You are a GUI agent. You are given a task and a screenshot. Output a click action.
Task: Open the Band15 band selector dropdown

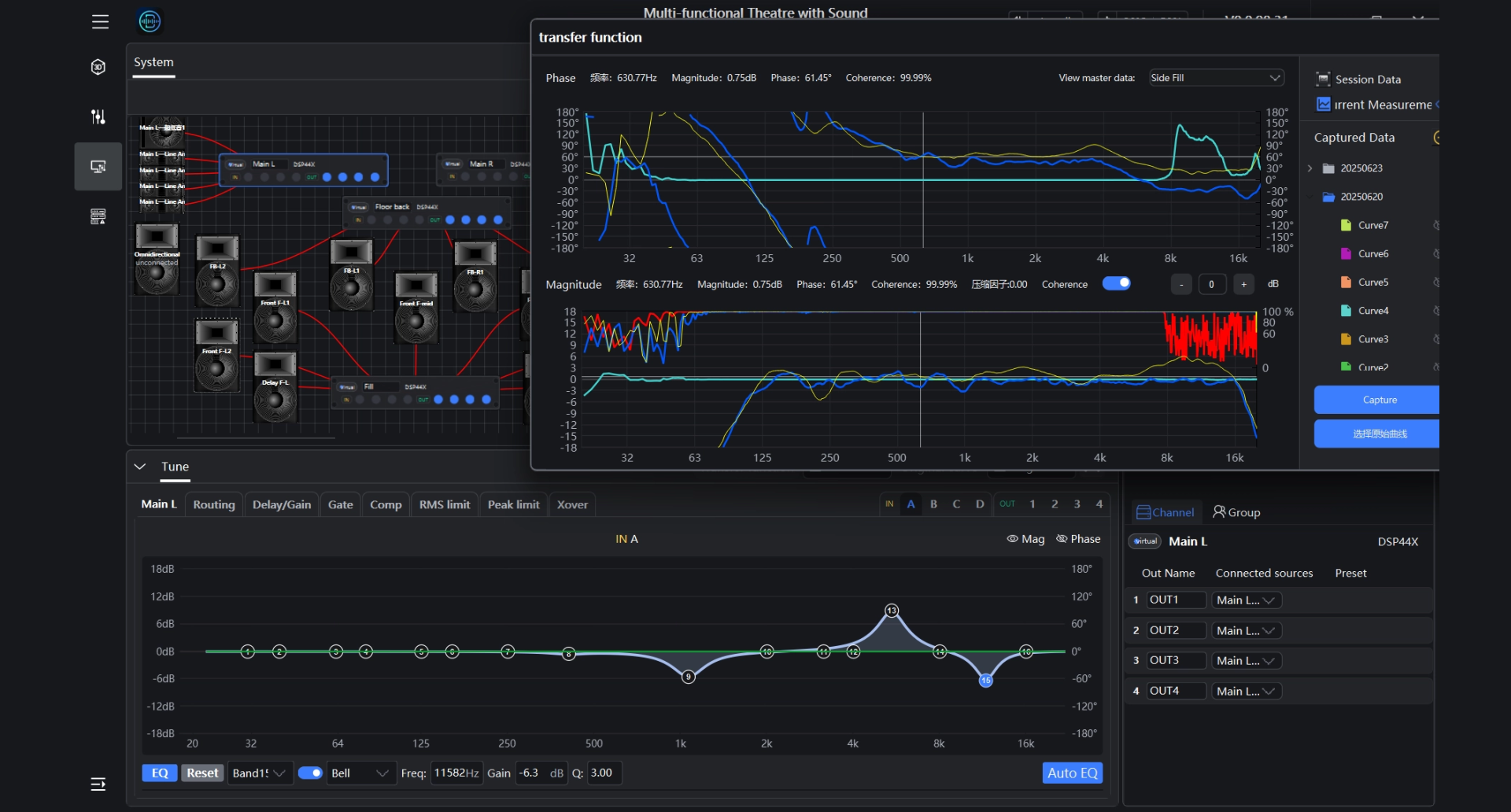(260, 773)
